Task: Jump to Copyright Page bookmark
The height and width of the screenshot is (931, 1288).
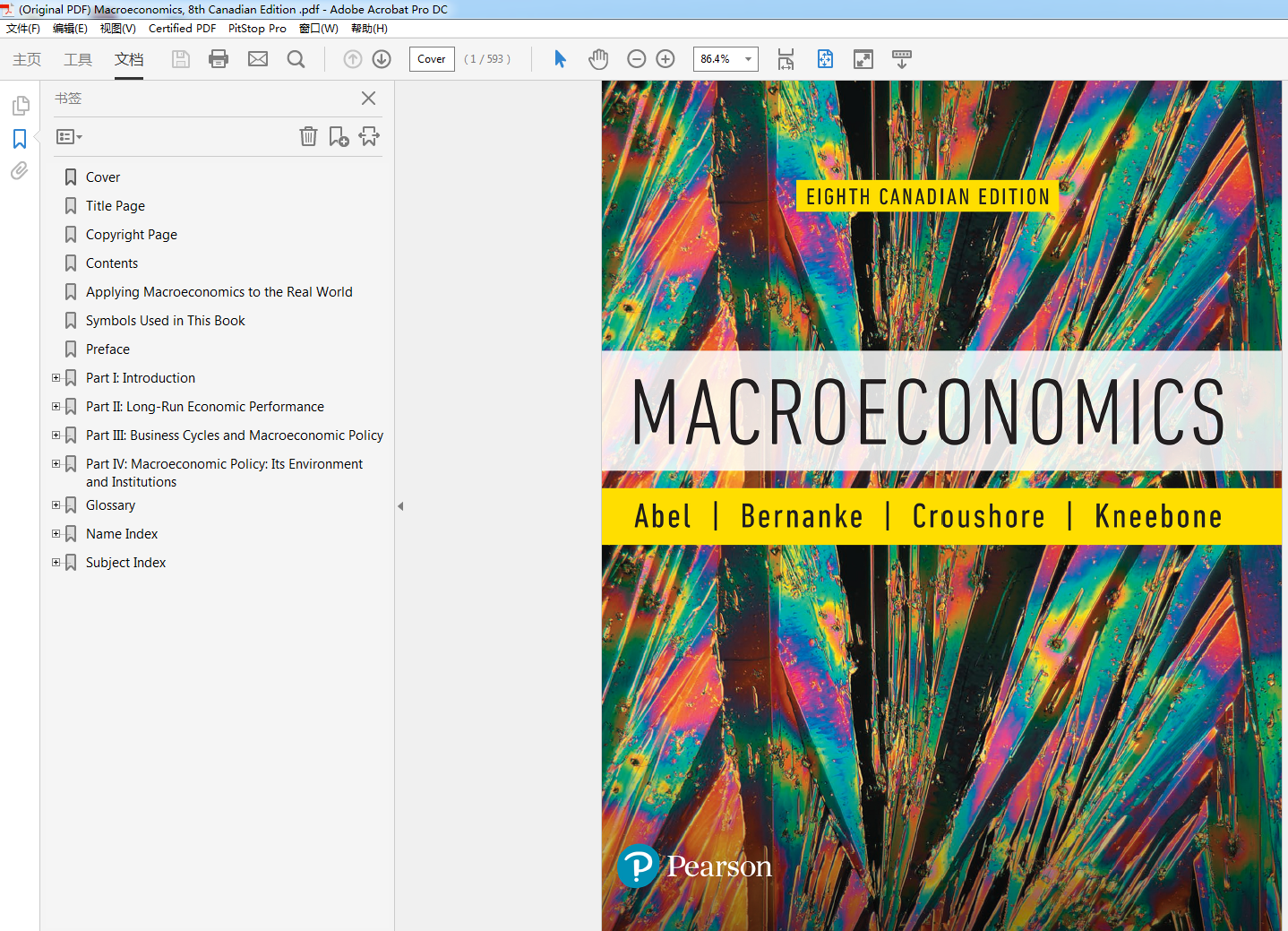Action: 132,235
